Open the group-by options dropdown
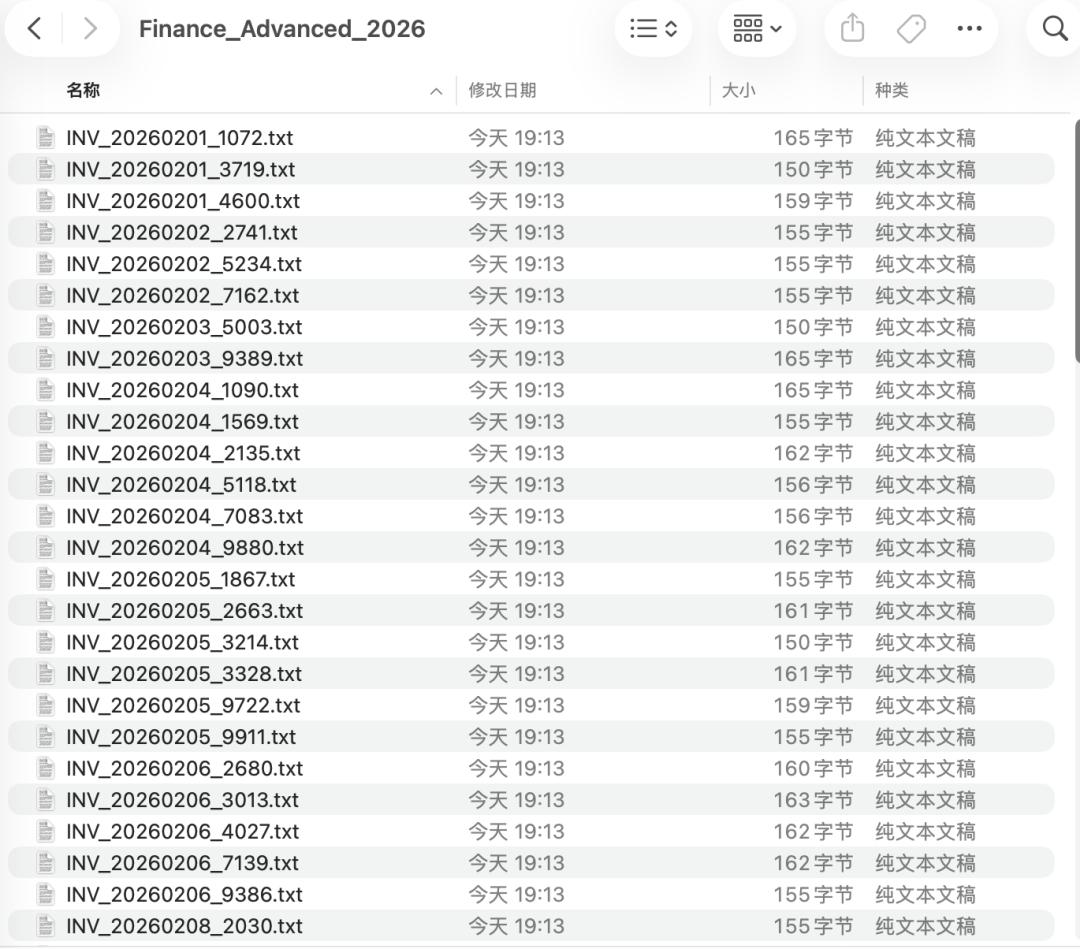Viewport: 1080px width, 949px height. pyautogui.click(x=757, y=29)
